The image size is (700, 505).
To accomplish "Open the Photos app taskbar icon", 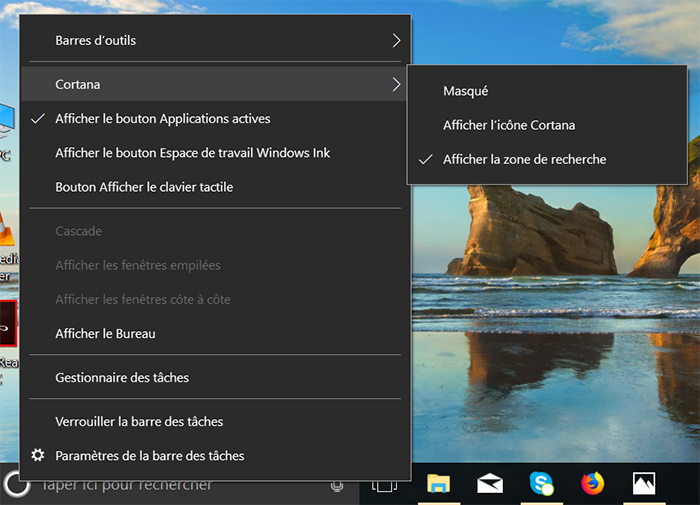I will click(644, 485).
